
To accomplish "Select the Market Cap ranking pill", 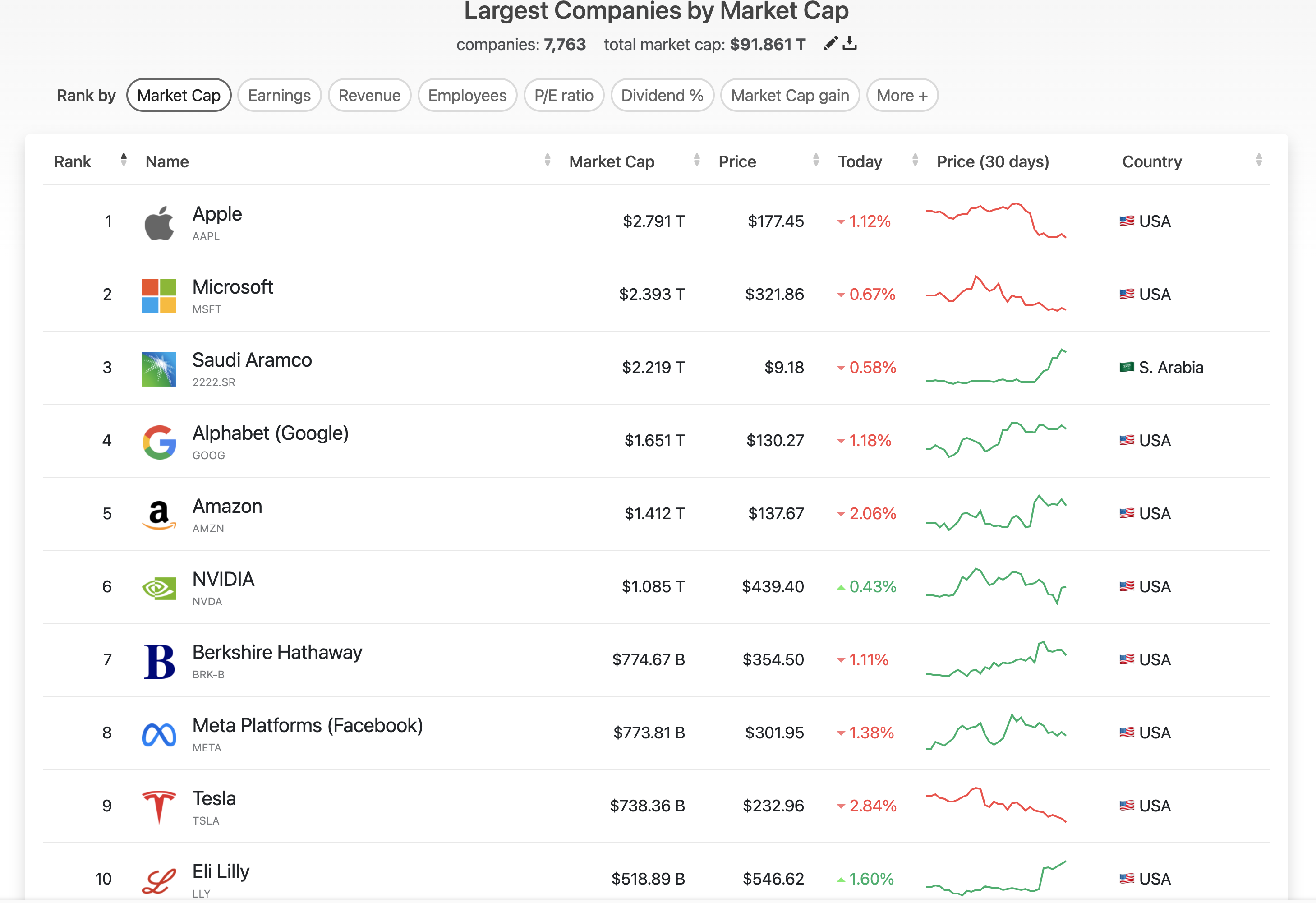I will coord(179,95).
